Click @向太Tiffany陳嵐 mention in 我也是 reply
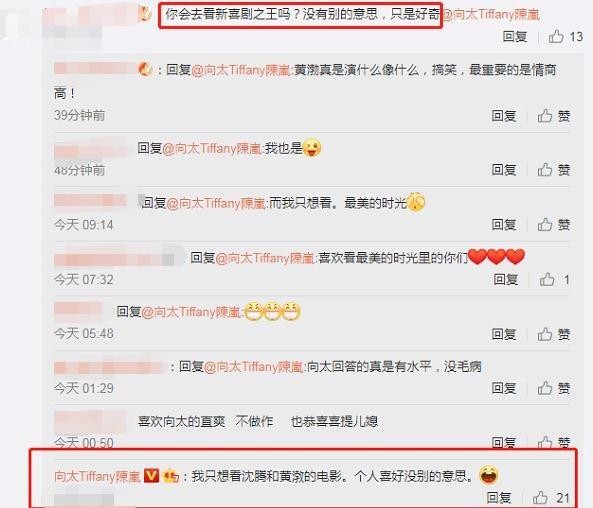 (x=212, y=148)
